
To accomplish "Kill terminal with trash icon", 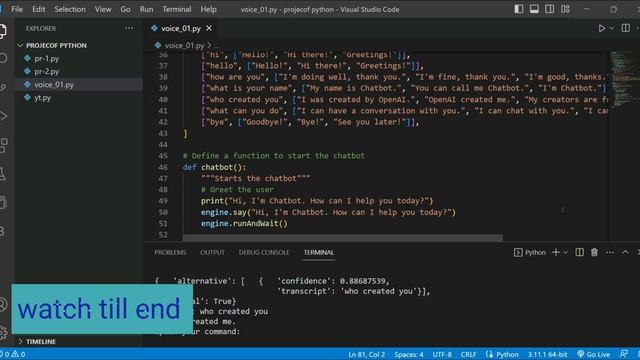I will 594,252.
